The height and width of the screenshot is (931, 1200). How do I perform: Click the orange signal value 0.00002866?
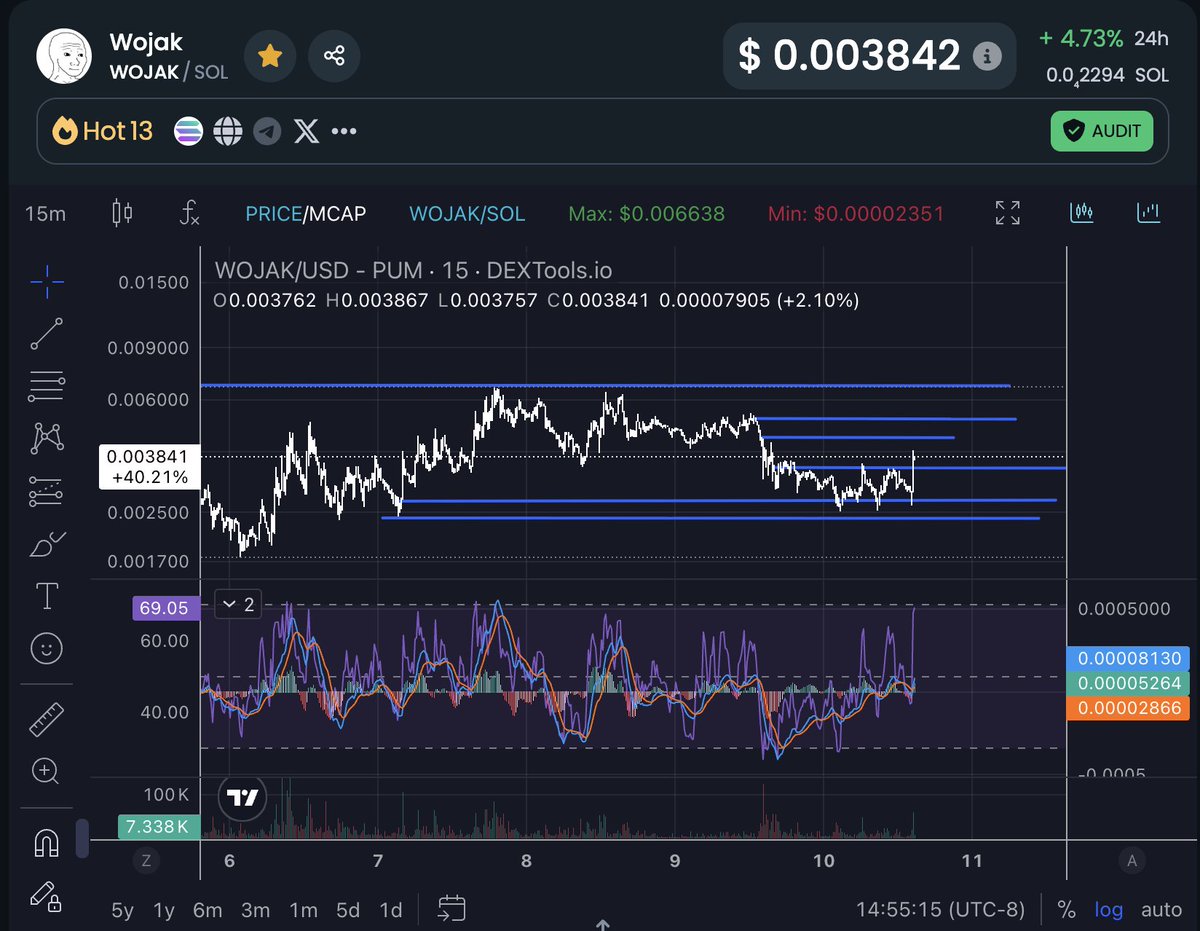(x=1130, y=708)
